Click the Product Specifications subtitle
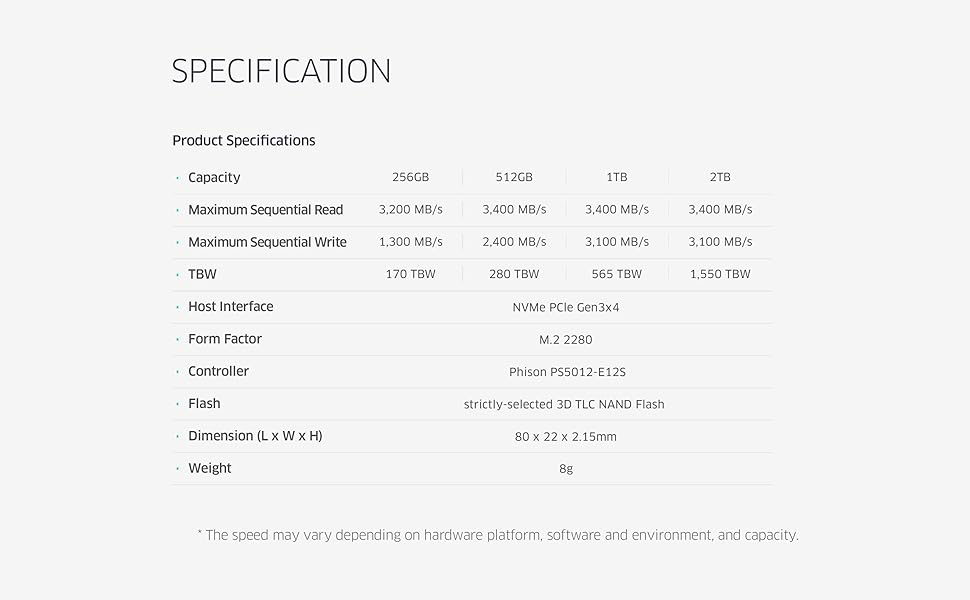Viewport: 970px width, 600px height. [x=244, y=141]
